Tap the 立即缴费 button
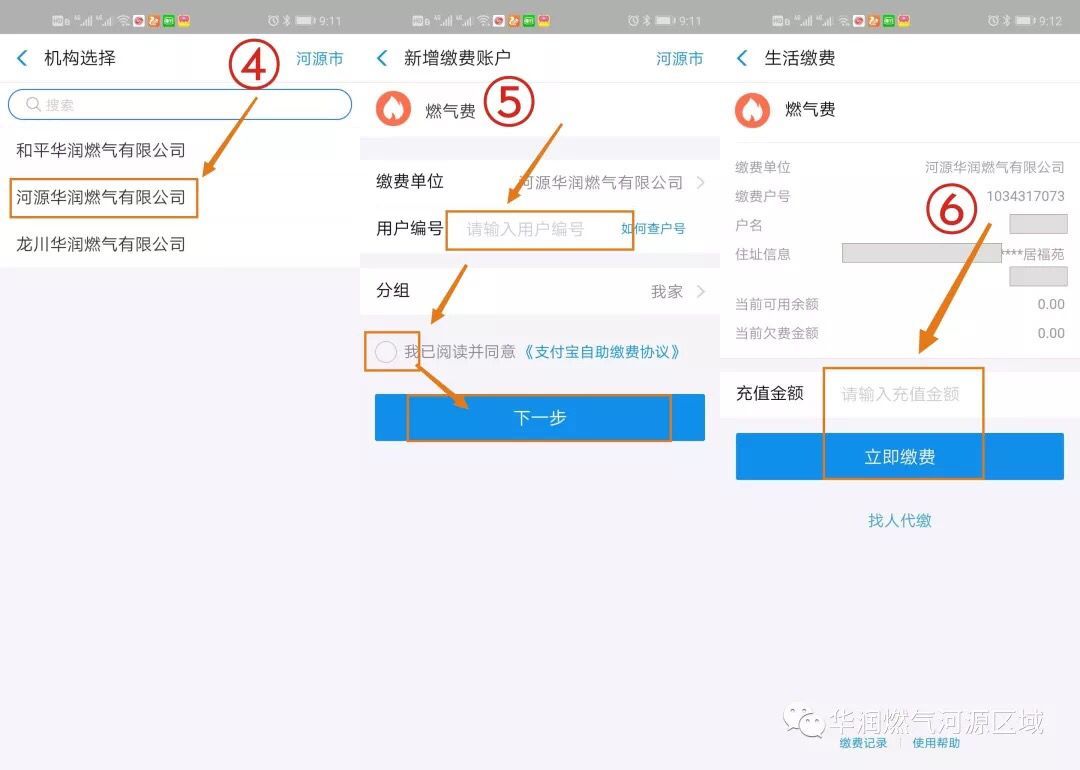 [x=899, y=457]
